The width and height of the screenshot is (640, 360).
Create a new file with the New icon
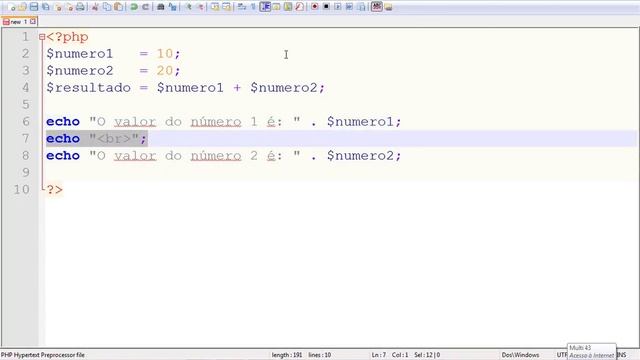pos(11,7)
